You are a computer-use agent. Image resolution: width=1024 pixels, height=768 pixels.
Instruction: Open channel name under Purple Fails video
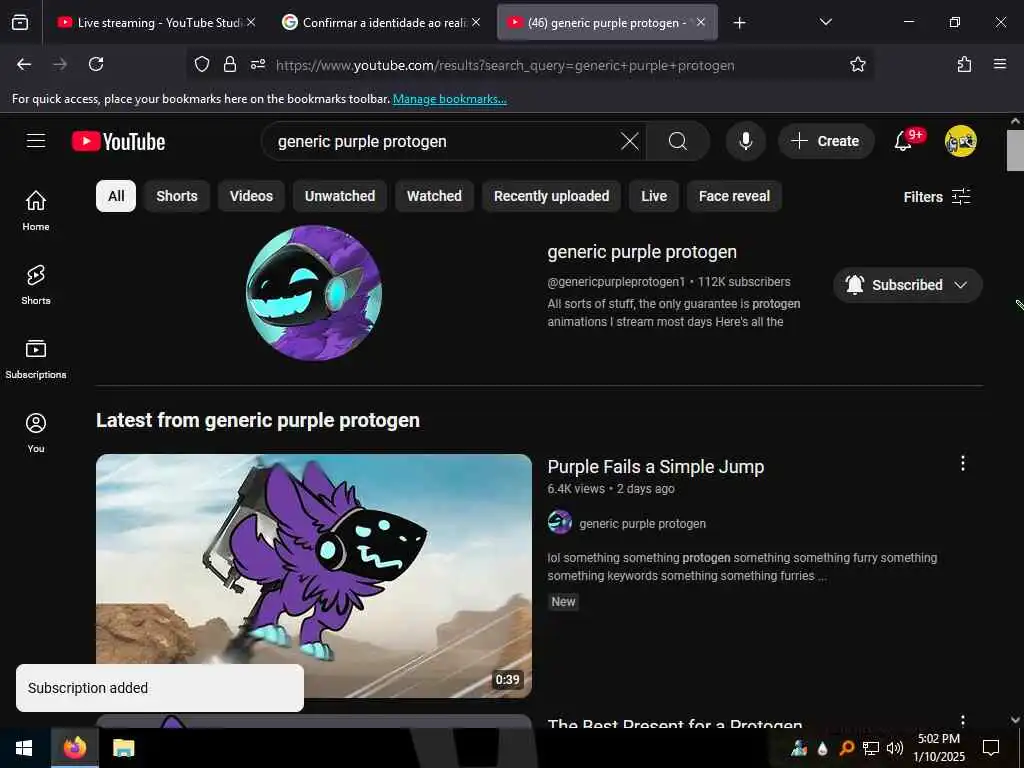pyautogui.click(x=643, y=524)
